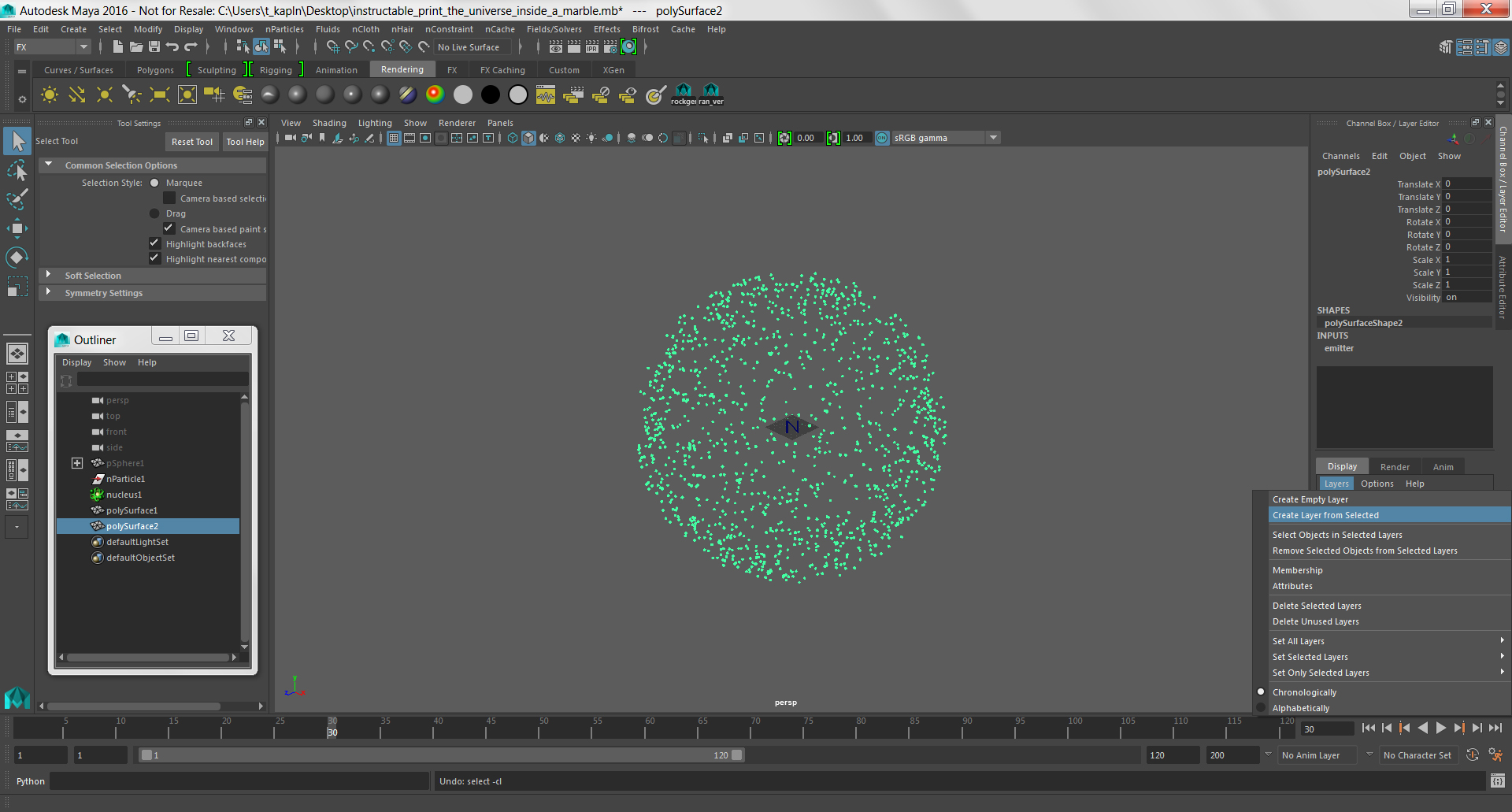Switch to Anim layer tab
The image size is (1512, 812).
[1443, 467]
